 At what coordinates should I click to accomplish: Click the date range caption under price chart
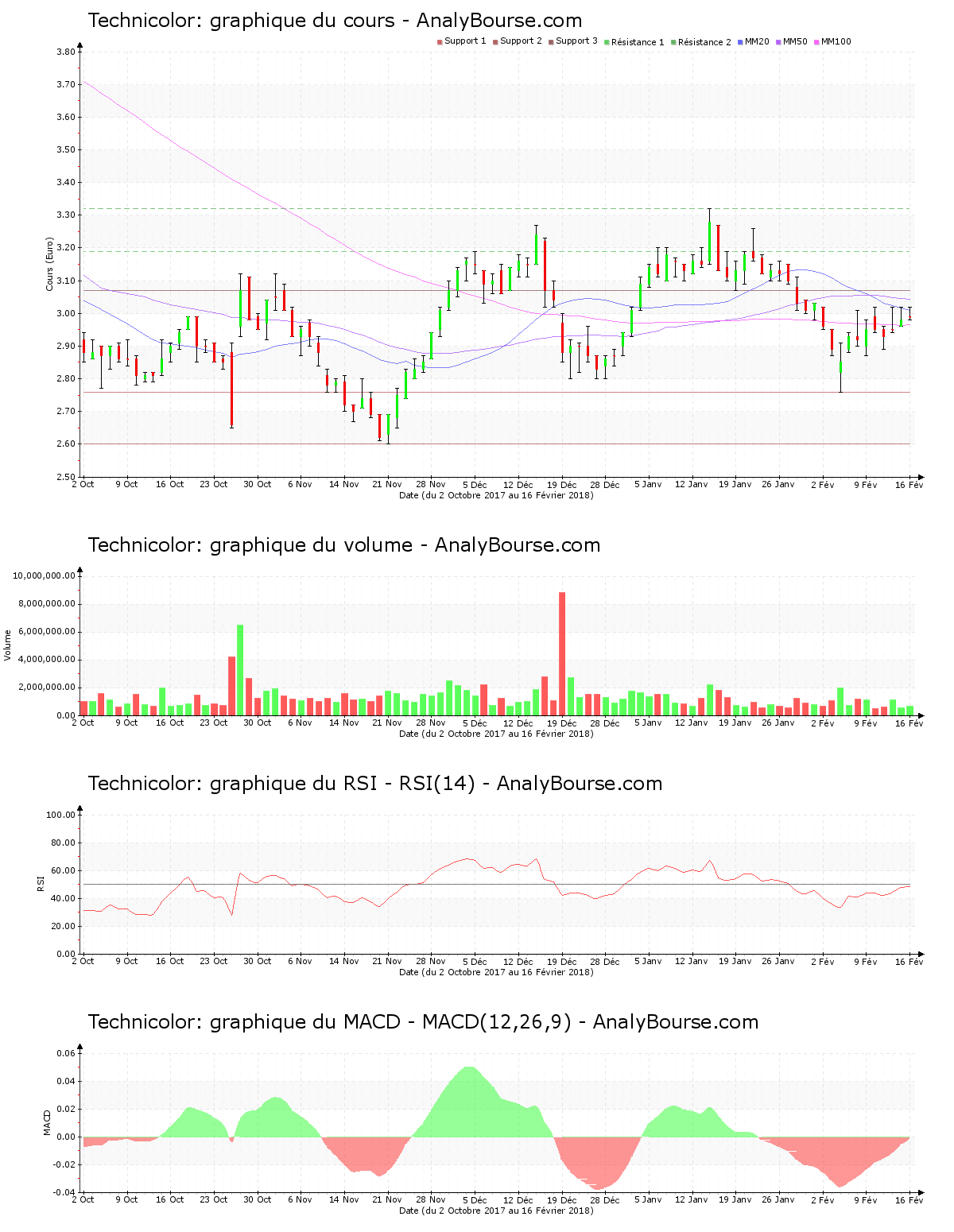click(x=496, y=495)
